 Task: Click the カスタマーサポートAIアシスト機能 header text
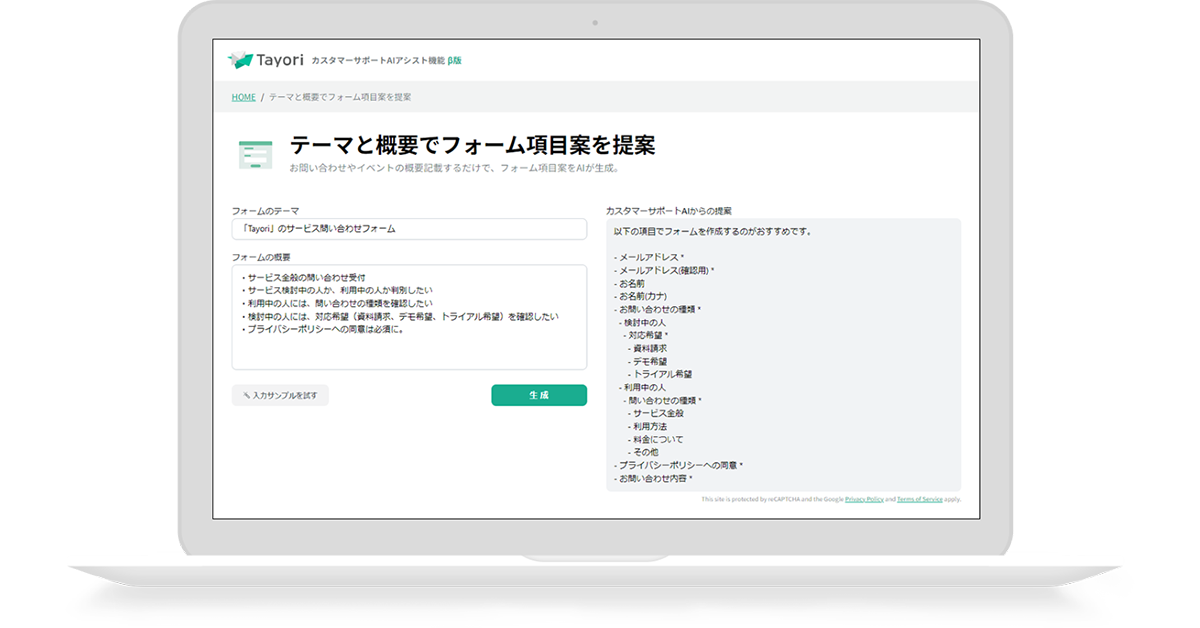pos(378,61)
